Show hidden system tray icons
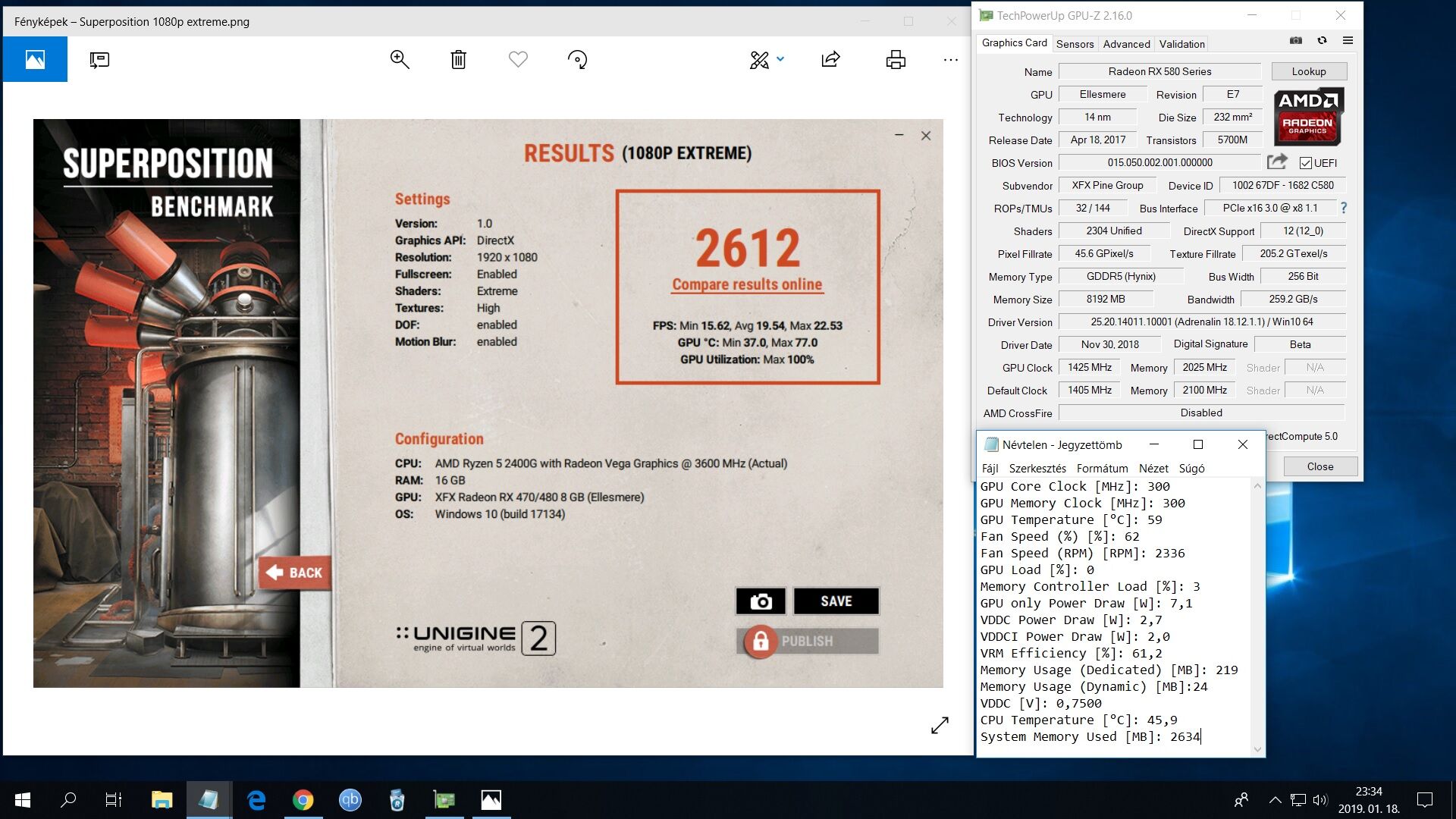 1276,800
